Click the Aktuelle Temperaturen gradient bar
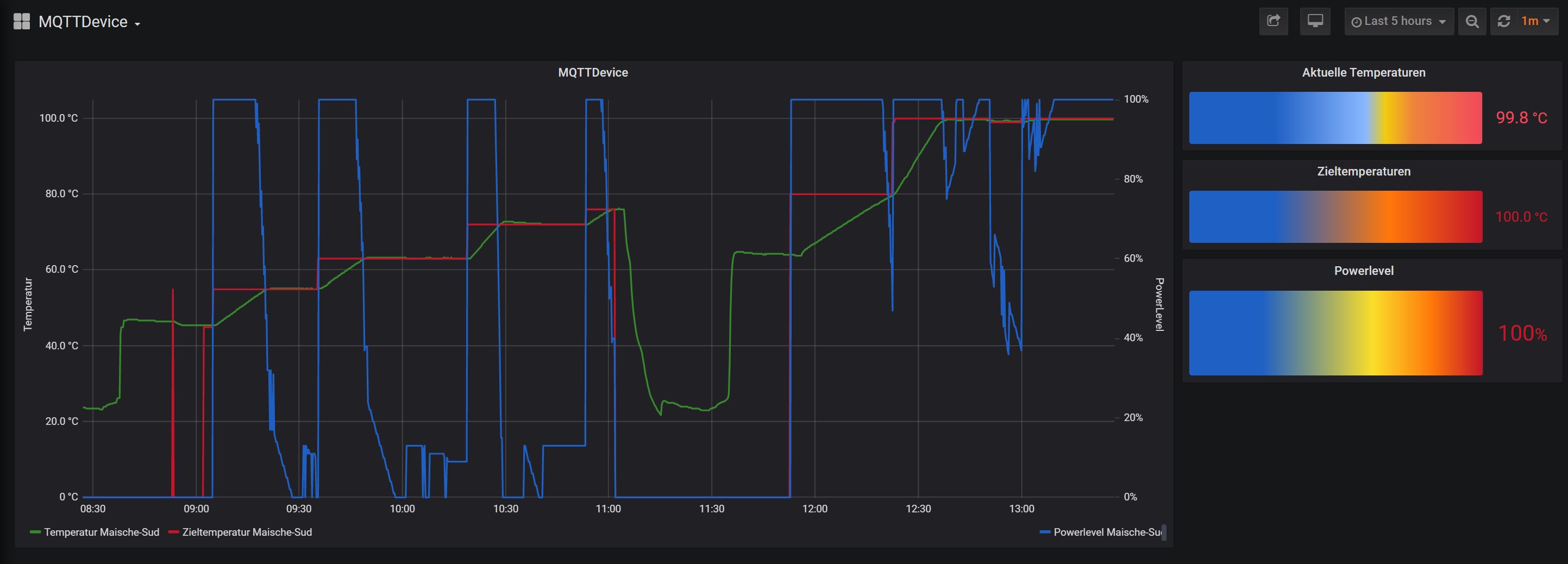 (1335, 118)
